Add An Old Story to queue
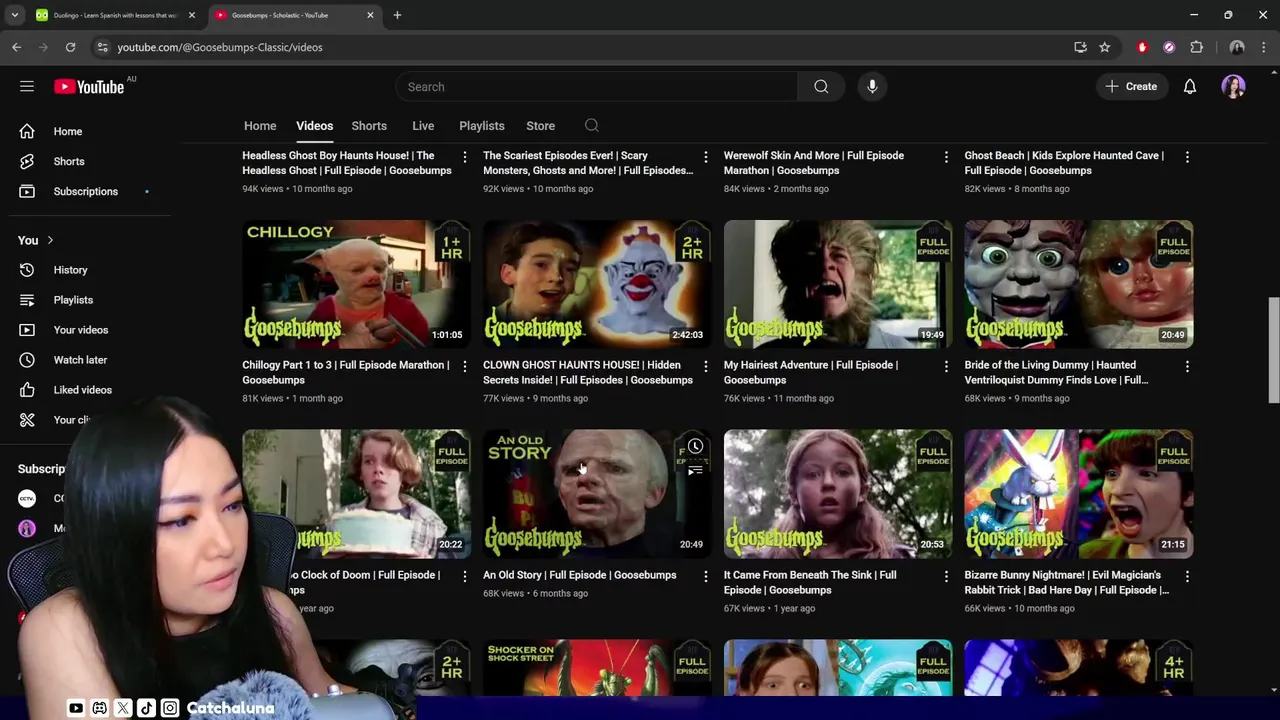 [x=695, y=470]
